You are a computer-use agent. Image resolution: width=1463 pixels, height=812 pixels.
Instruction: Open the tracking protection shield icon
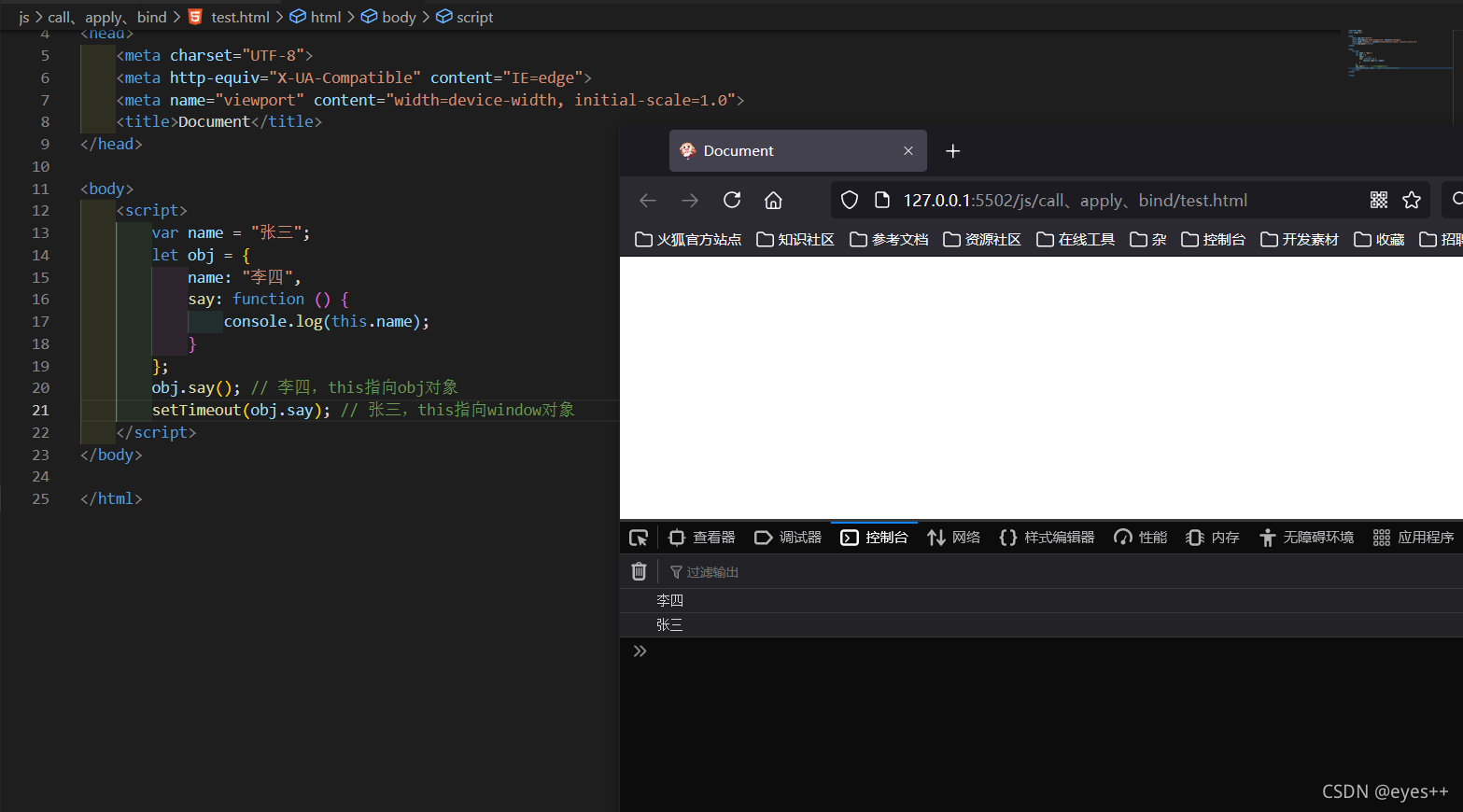[850, 200]
